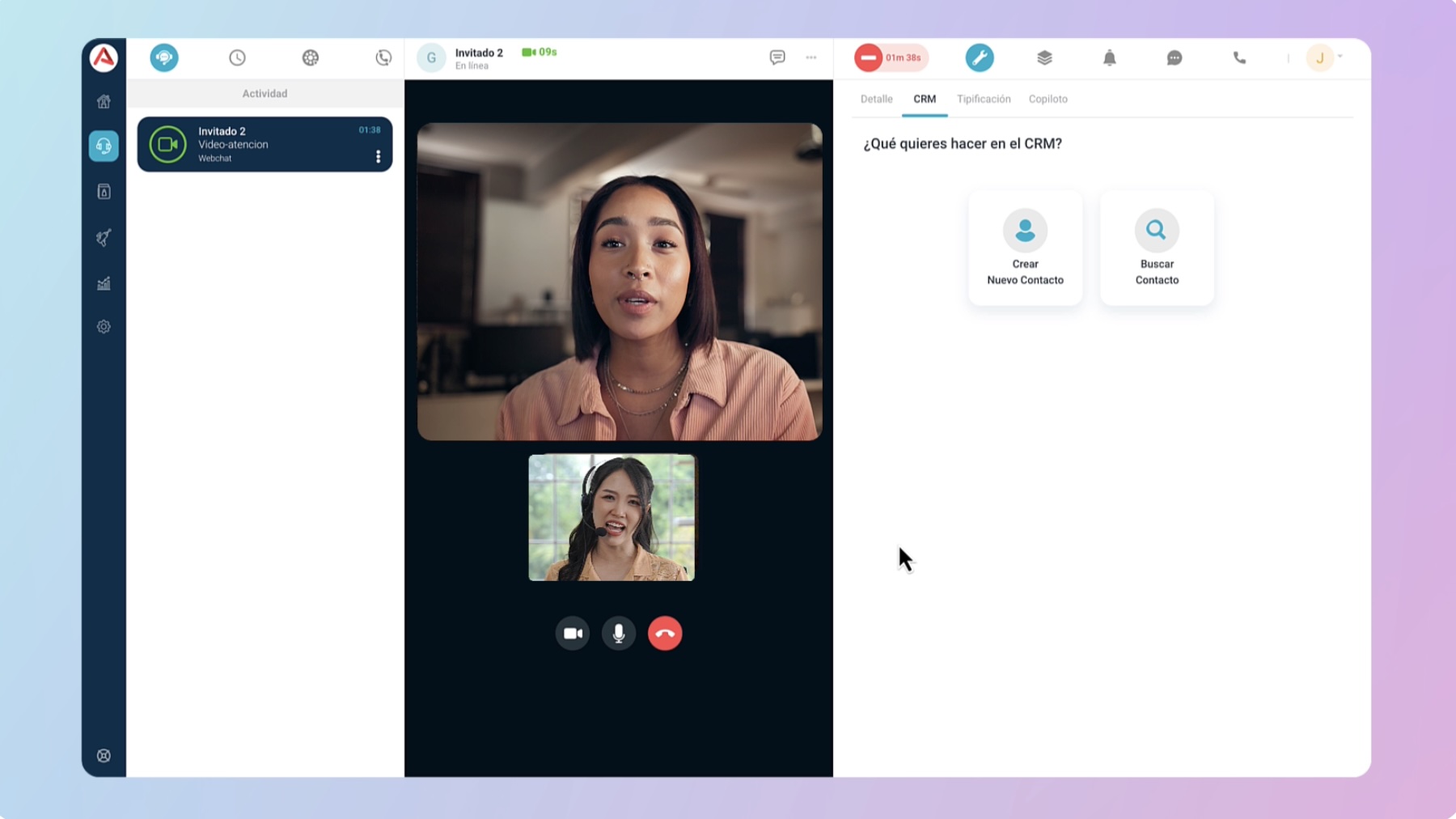
Task: Click the G avatar in call header
Action: point(431,57)
